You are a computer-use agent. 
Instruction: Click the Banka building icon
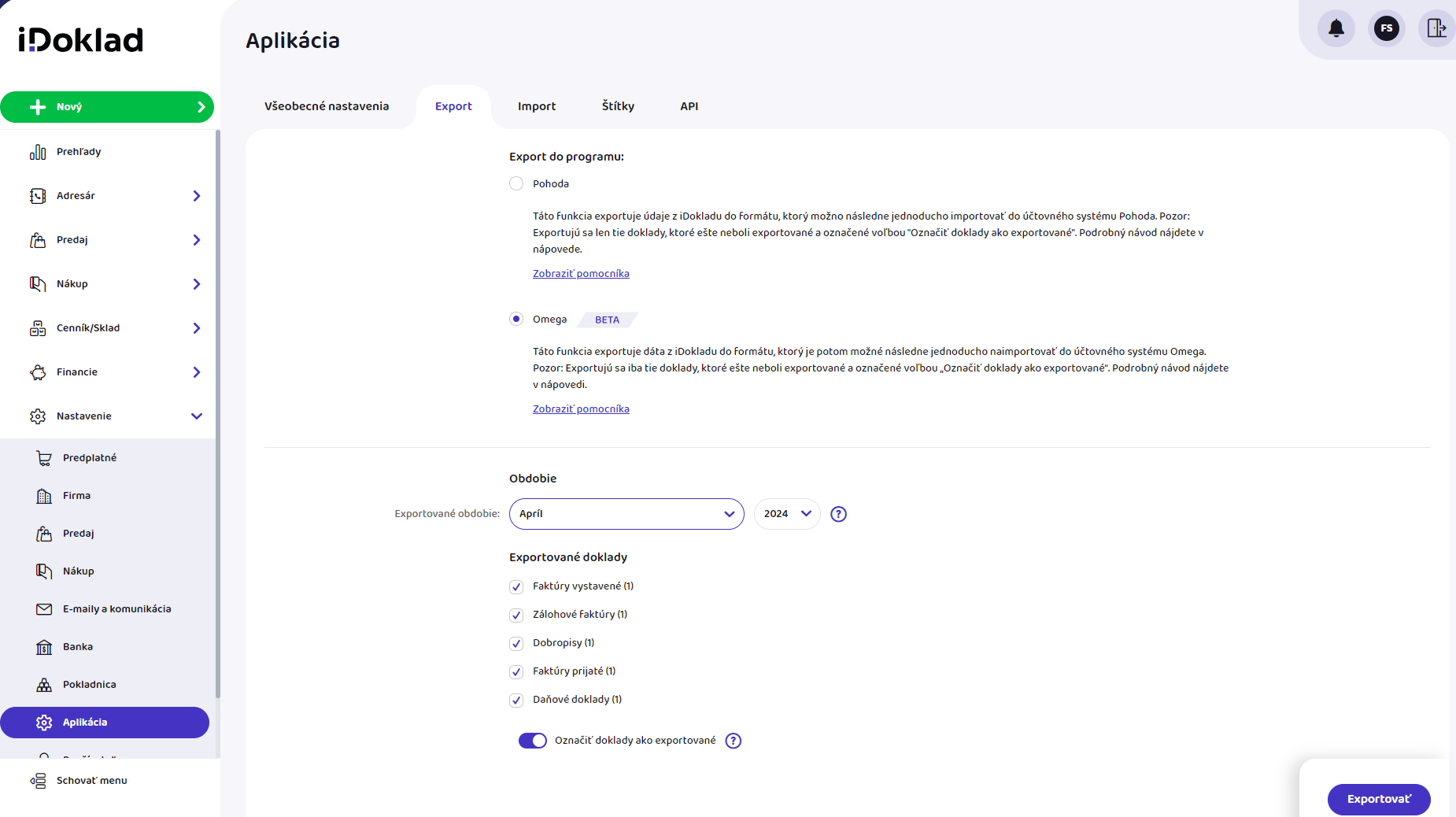[x=44, y=647]
